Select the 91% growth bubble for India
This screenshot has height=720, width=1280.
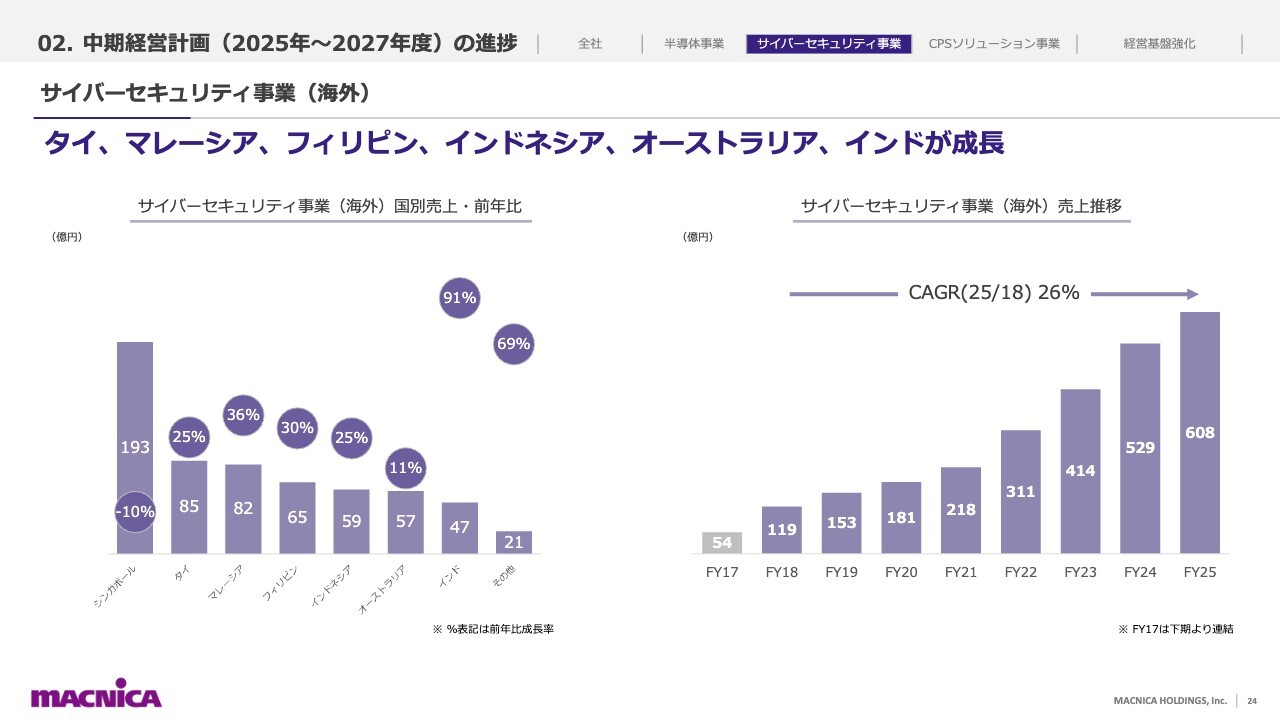460,298
